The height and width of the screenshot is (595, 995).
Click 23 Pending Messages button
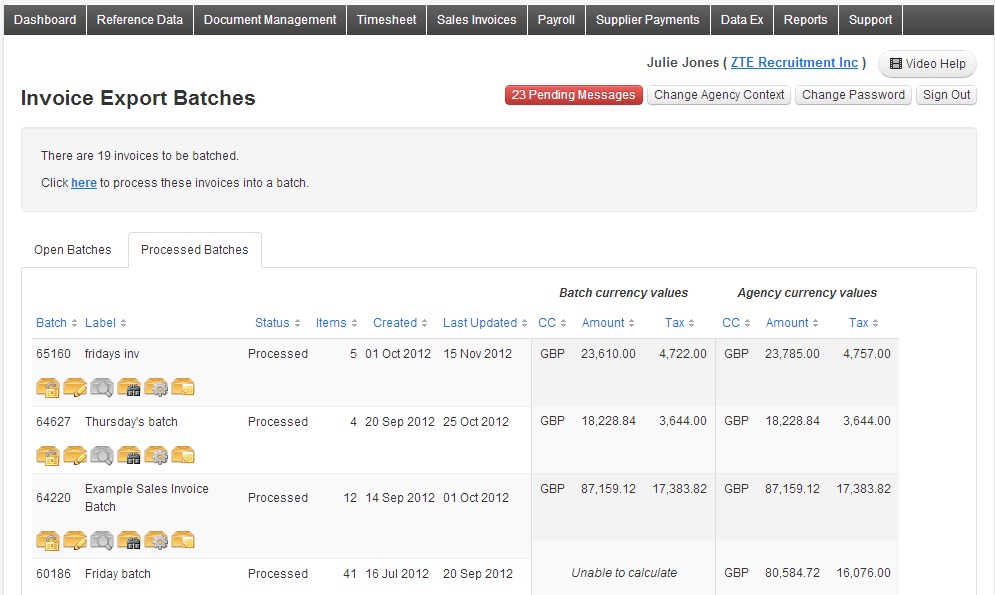click(574, 95)
